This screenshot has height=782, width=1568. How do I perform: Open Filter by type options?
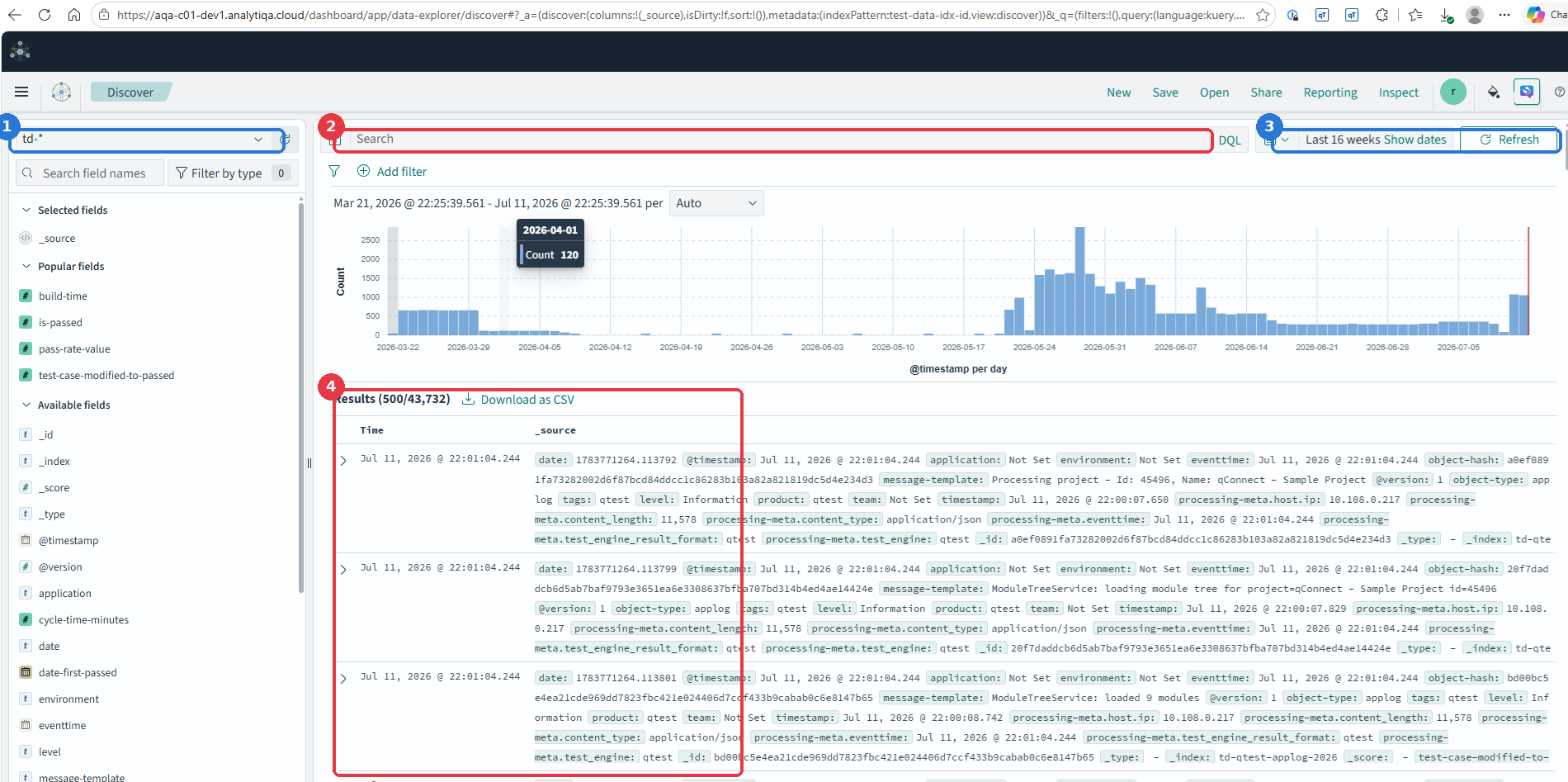pos(232,173)
